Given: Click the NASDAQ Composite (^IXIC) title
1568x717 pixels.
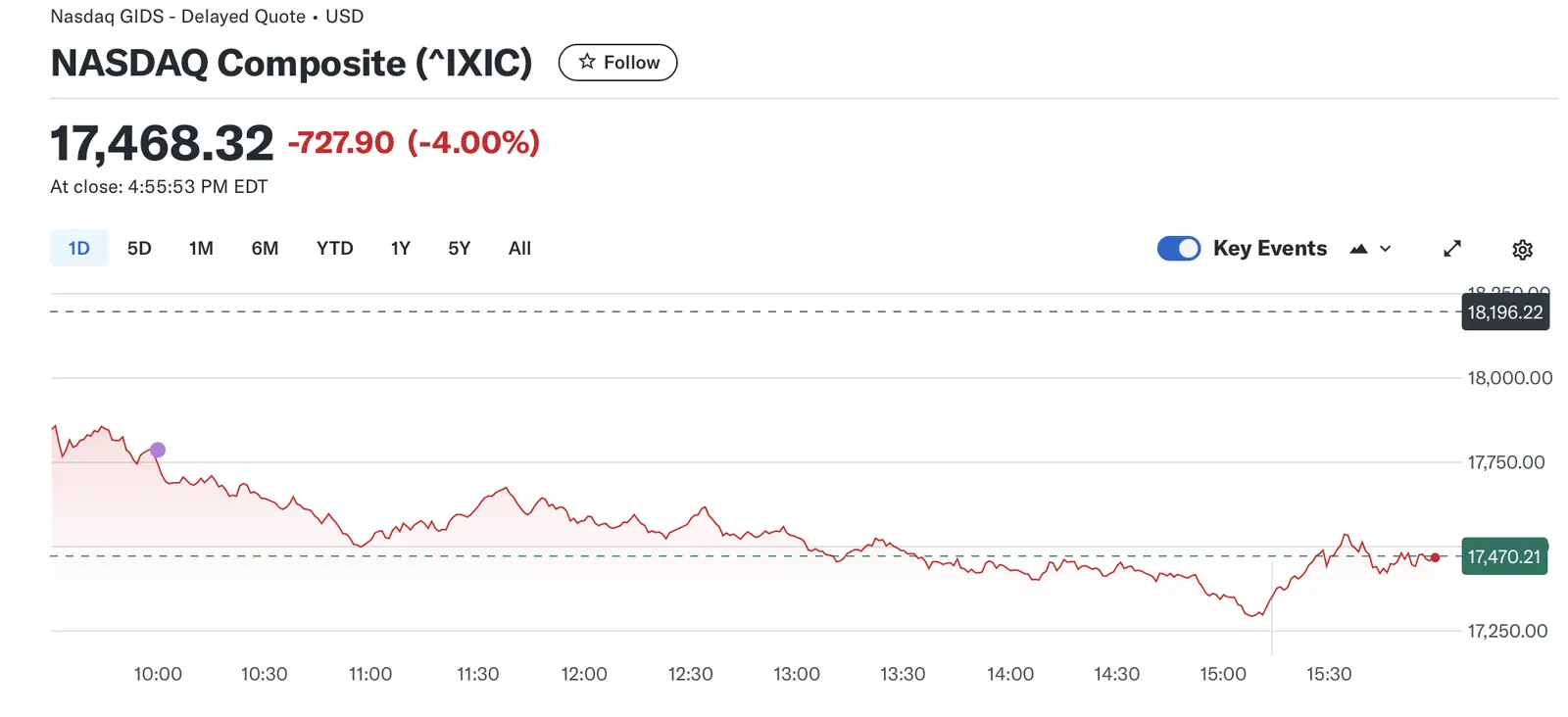Looking at the screenshot, I should (x=291, y=63).
